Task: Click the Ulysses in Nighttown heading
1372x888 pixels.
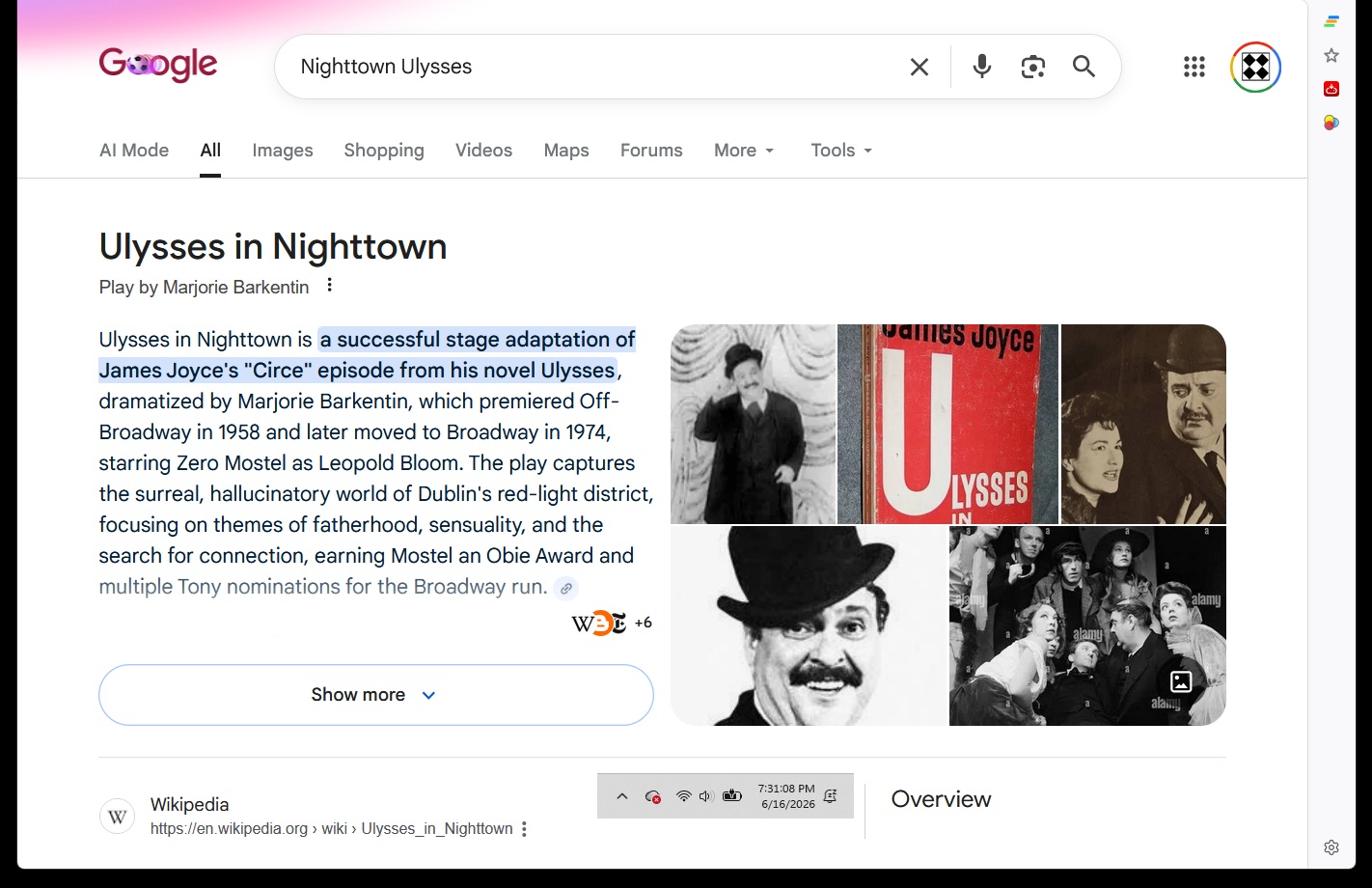Action: 273,247
